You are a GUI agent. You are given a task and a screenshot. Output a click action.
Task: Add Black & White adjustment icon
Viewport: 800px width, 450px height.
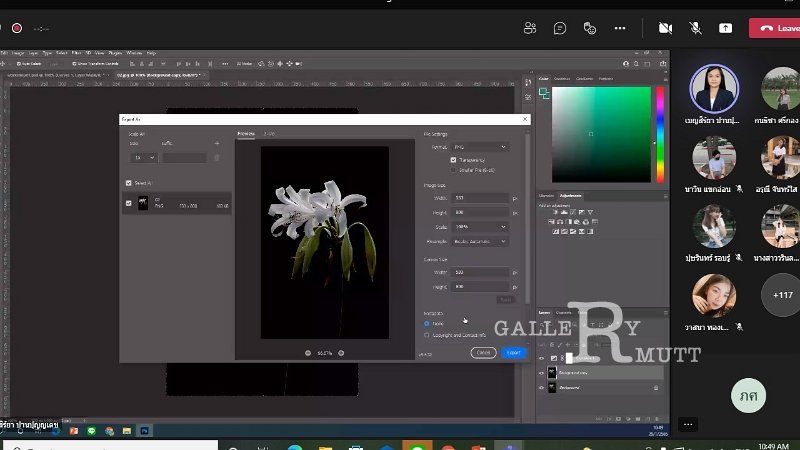tap(568, 221)
